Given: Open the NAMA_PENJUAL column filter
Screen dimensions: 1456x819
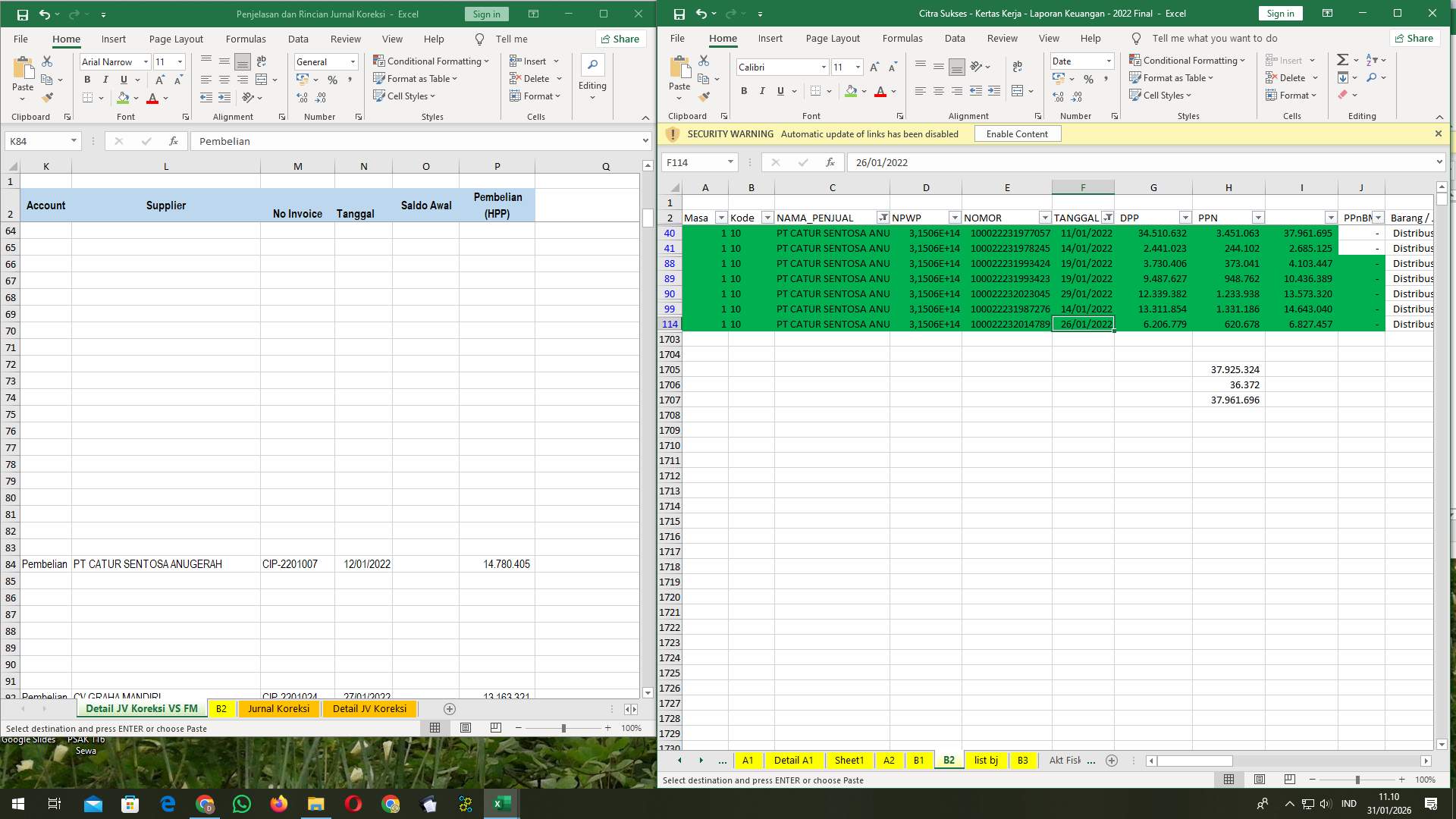Looking at the screenshot, I should pos(883,218).
